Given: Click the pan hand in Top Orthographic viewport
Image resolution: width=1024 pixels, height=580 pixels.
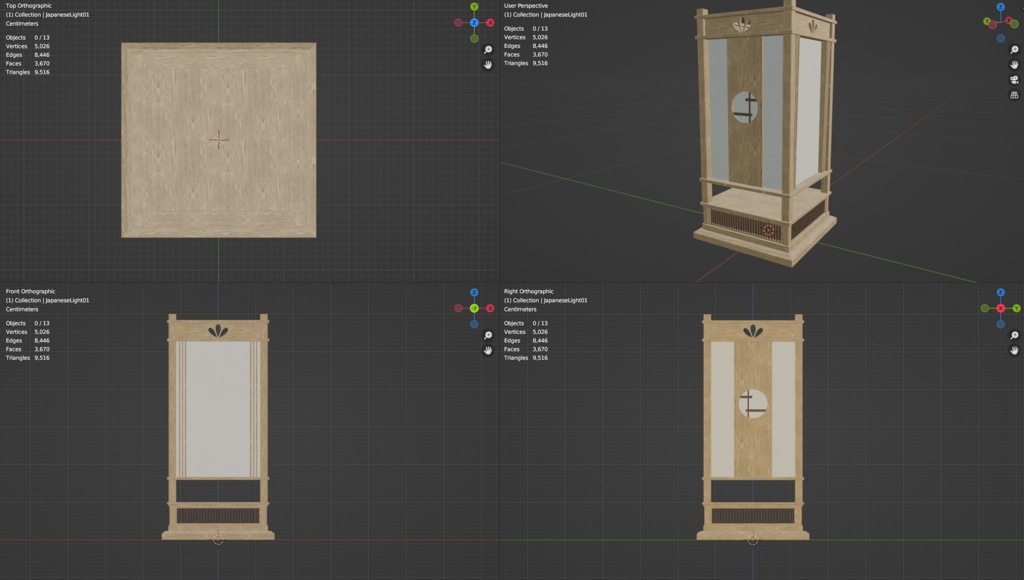Looking at the screenshot, I should (488, 65).
